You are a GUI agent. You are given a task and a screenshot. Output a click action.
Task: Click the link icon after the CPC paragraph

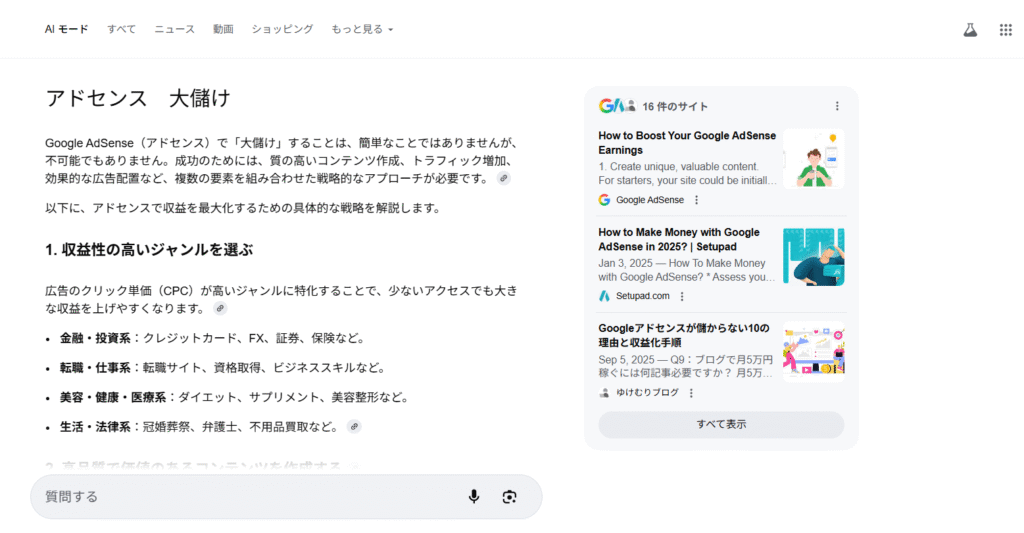click(x=220, y=309)
